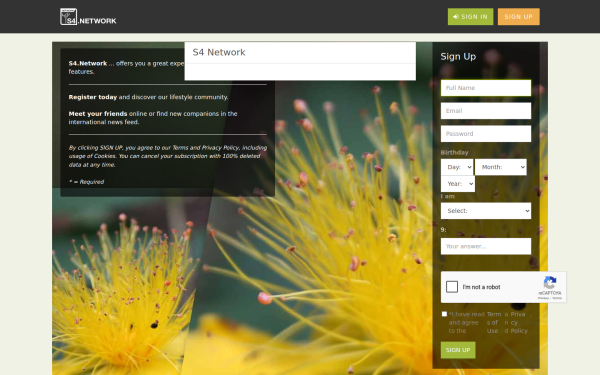600x375 pixels.
Task: Focus the Full Name field
Action: click(486, 88)
